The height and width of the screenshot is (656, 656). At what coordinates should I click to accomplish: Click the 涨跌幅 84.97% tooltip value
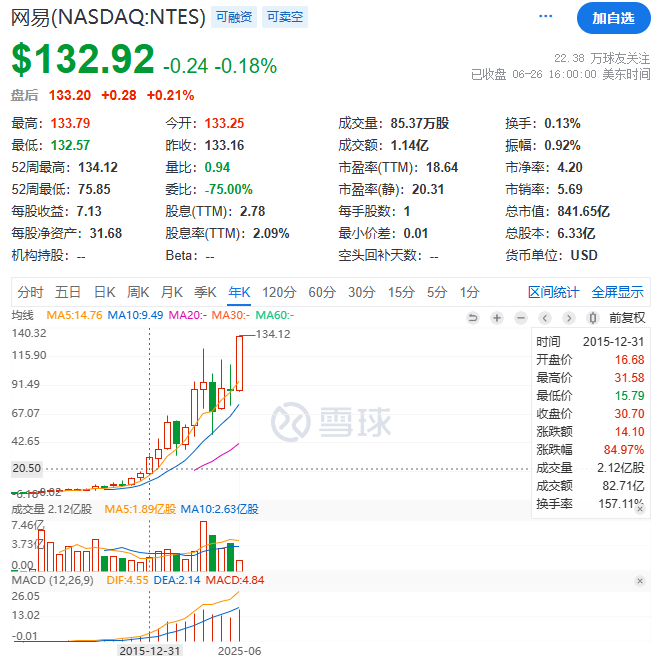pyautogui.click(x=624, y=450)
